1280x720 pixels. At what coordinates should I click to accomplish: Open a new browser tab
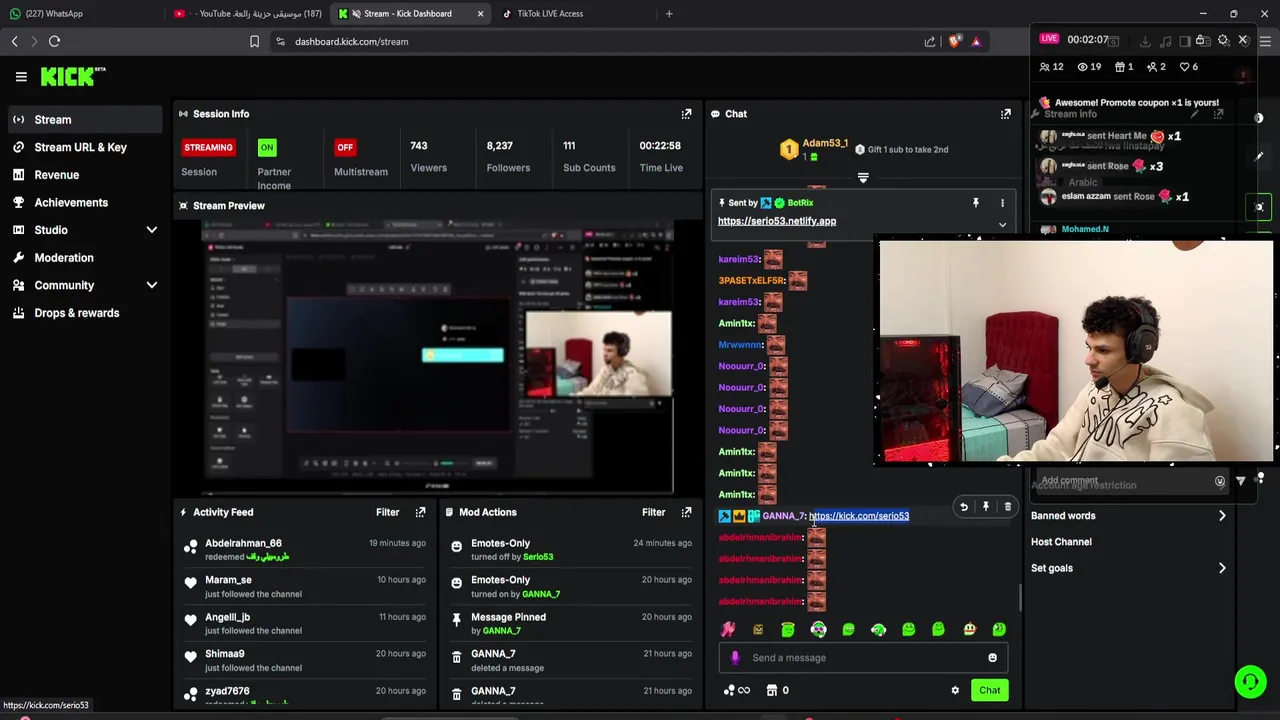pyautogui.click(x=669, y=14)
